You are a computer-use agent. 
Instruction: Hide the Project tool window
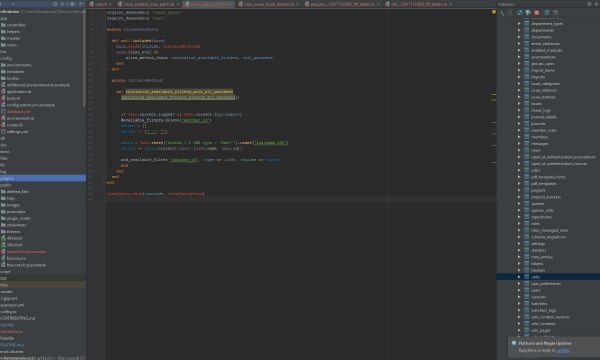click(x=80, y=4)
